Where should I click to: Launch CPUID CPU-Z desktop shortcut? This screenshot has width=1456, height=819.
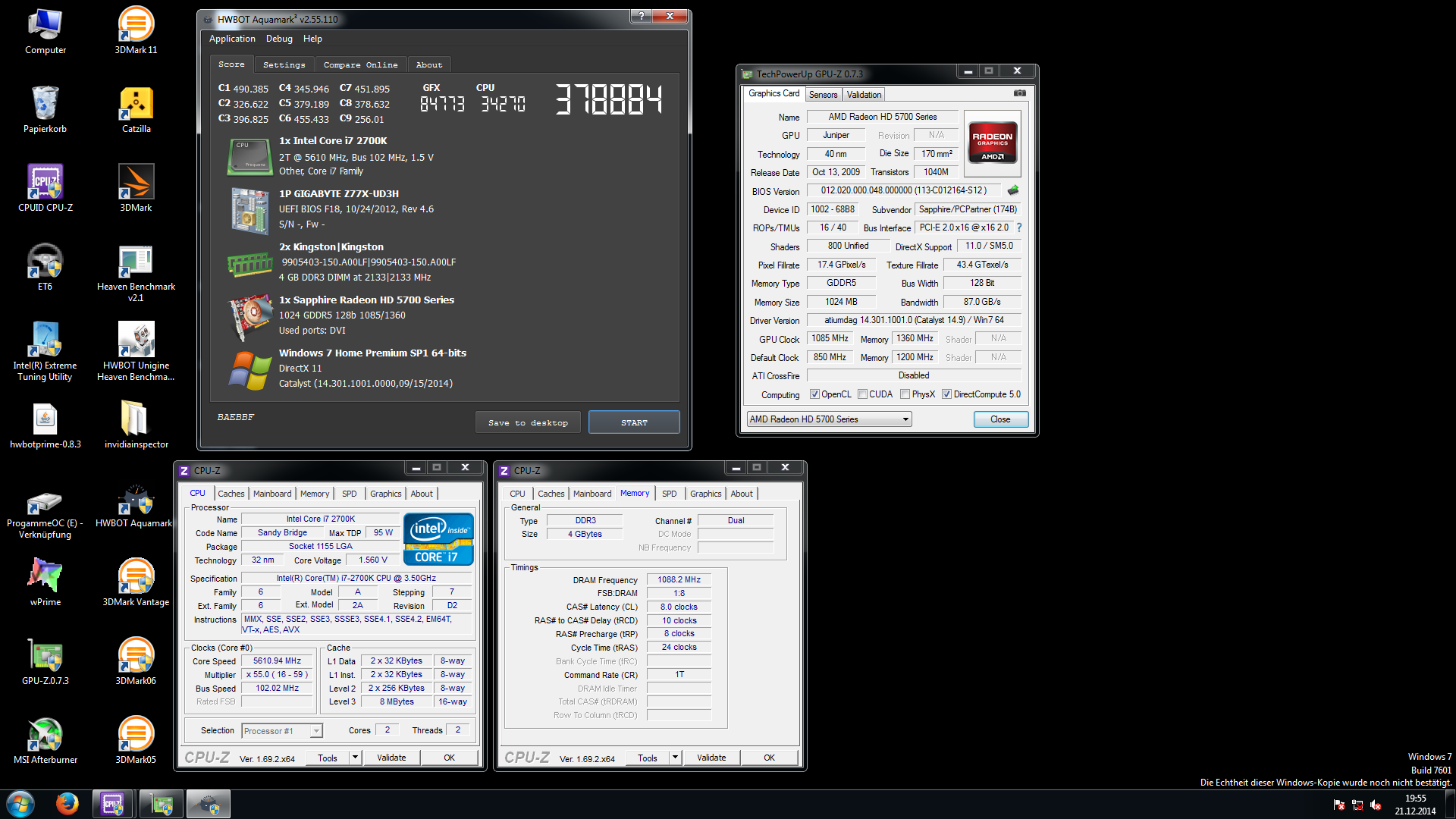pyautogui.click(x=45, y=189)
